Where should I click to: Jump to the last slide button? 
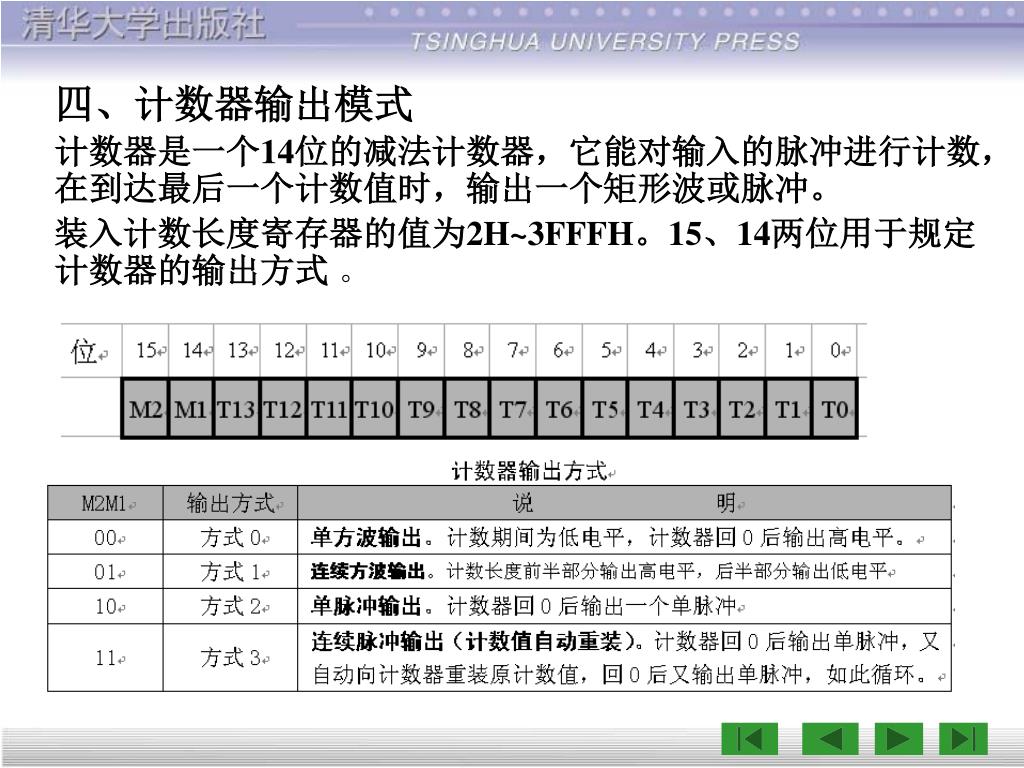click(963, 739)
